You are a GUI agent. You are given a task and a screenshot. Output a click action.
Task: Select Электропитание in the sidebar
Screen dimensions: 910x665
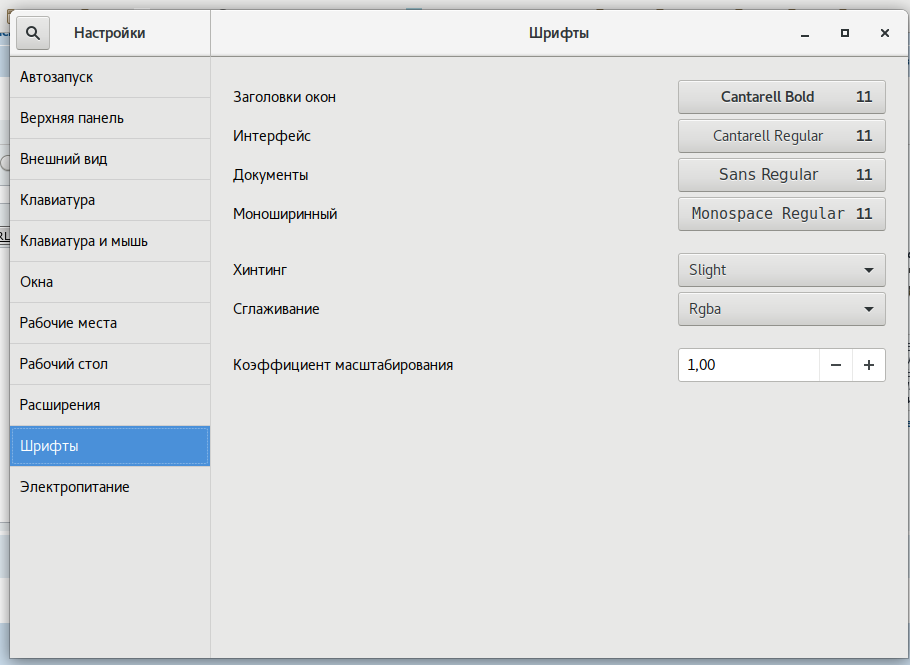click(110, 487)
